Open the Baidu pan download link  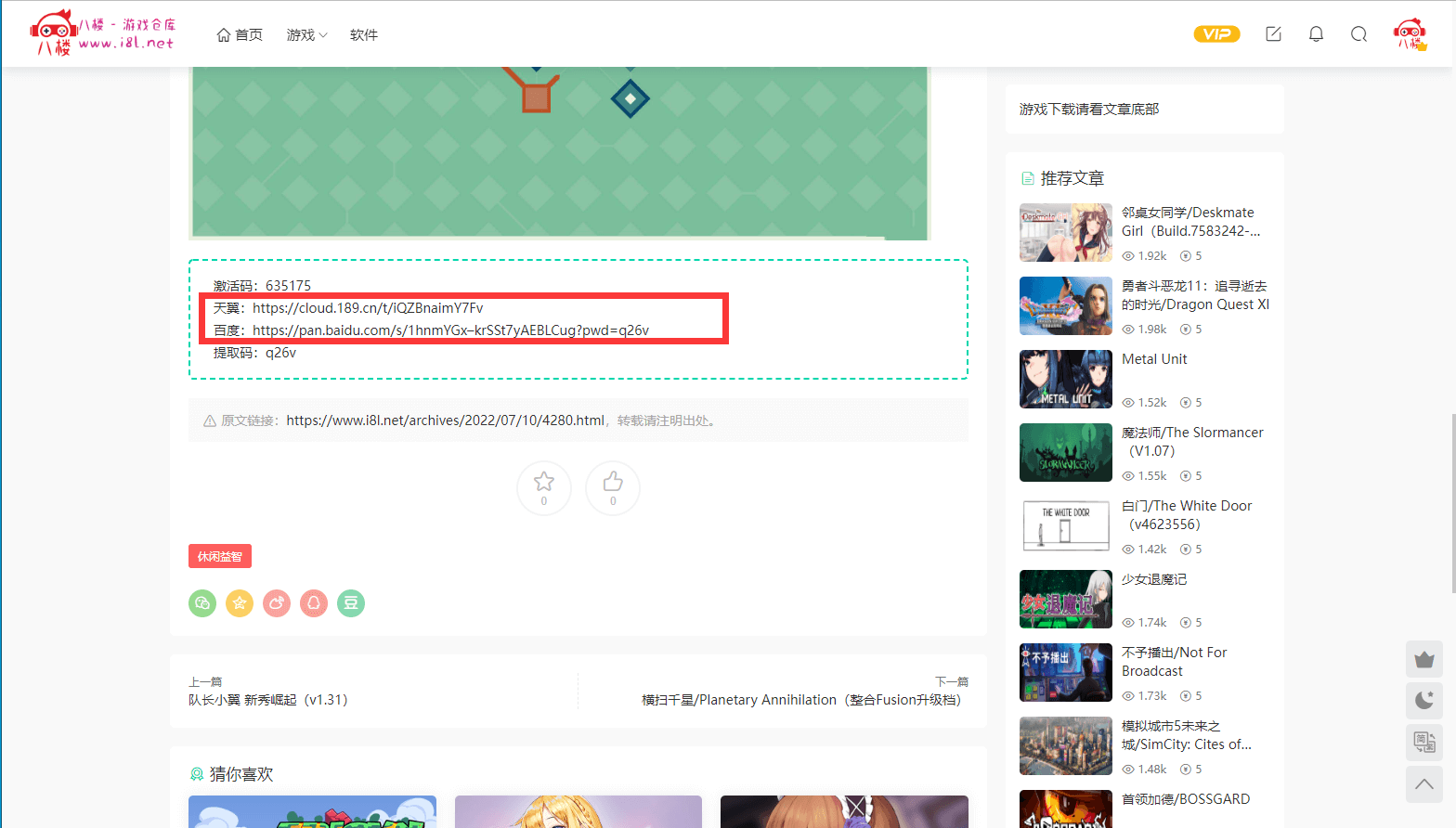(450, 330)
